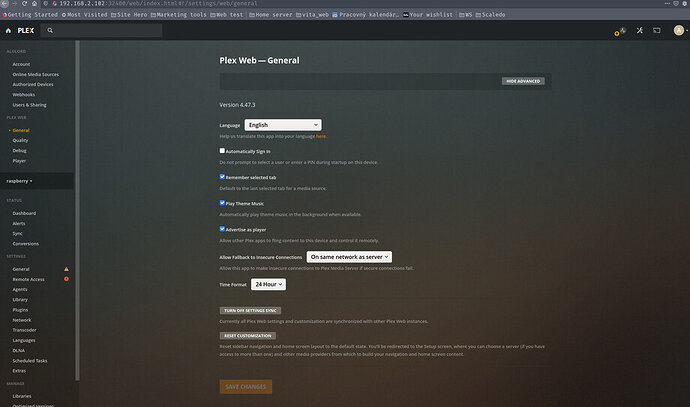Click the Hide Advanced button
Image resolution: width=690 pixels, height=407 pixels.
click(523, 81)
